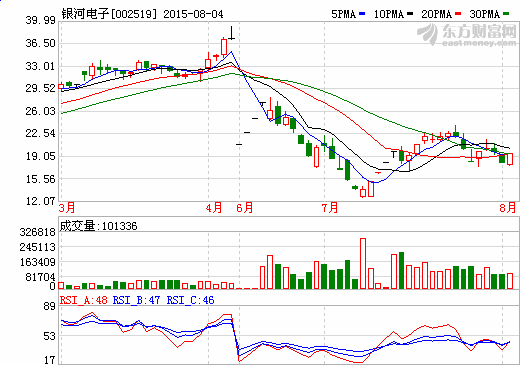The image size is (520, 365).
Task: Click the 6月 time axis label
Action: click(245, 208)
